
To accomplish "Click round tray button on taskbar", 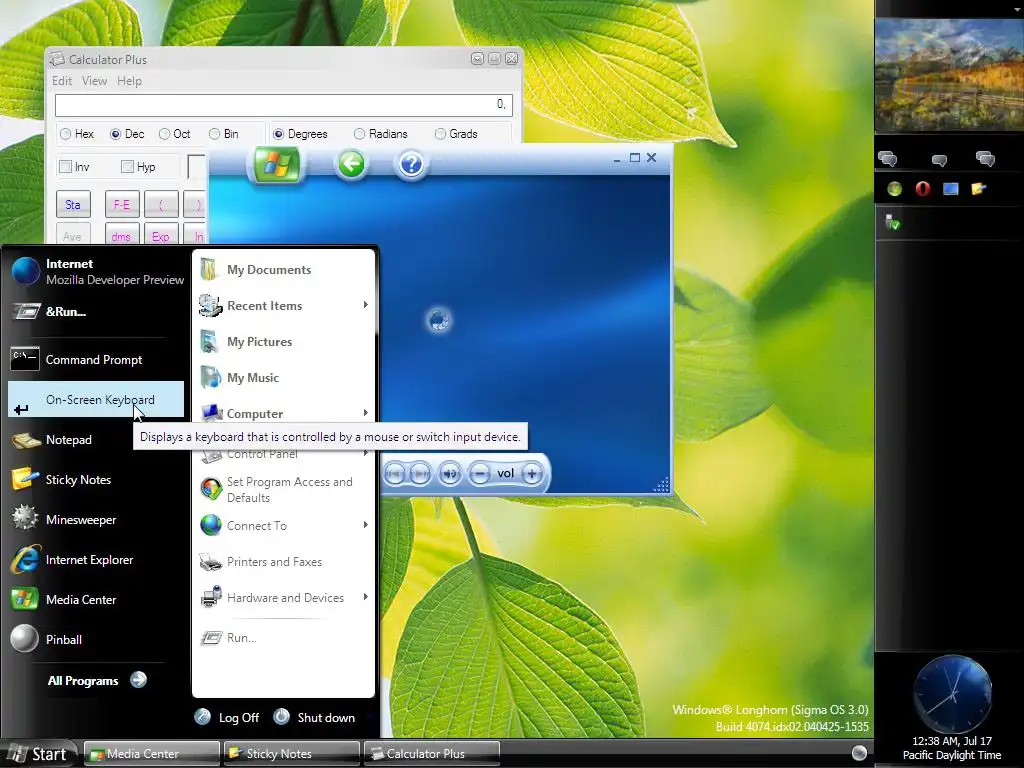I will [859, 753].
